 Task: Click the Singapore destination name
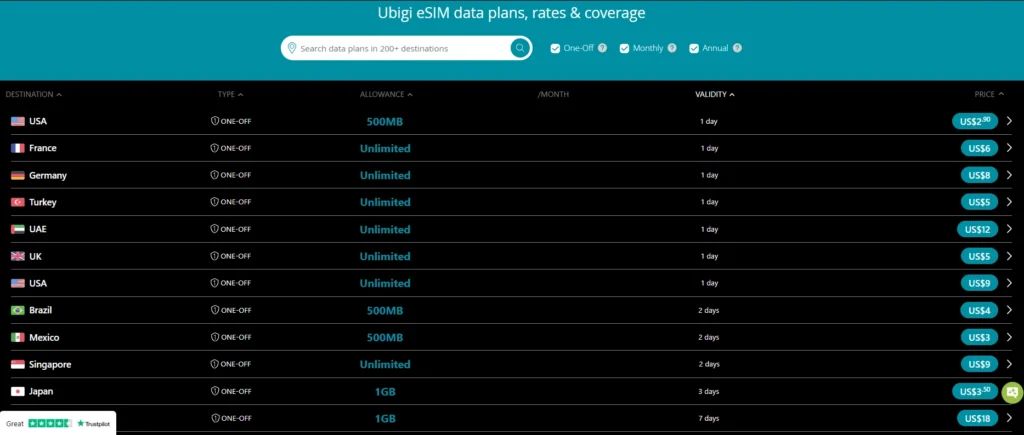coord(50,364)
